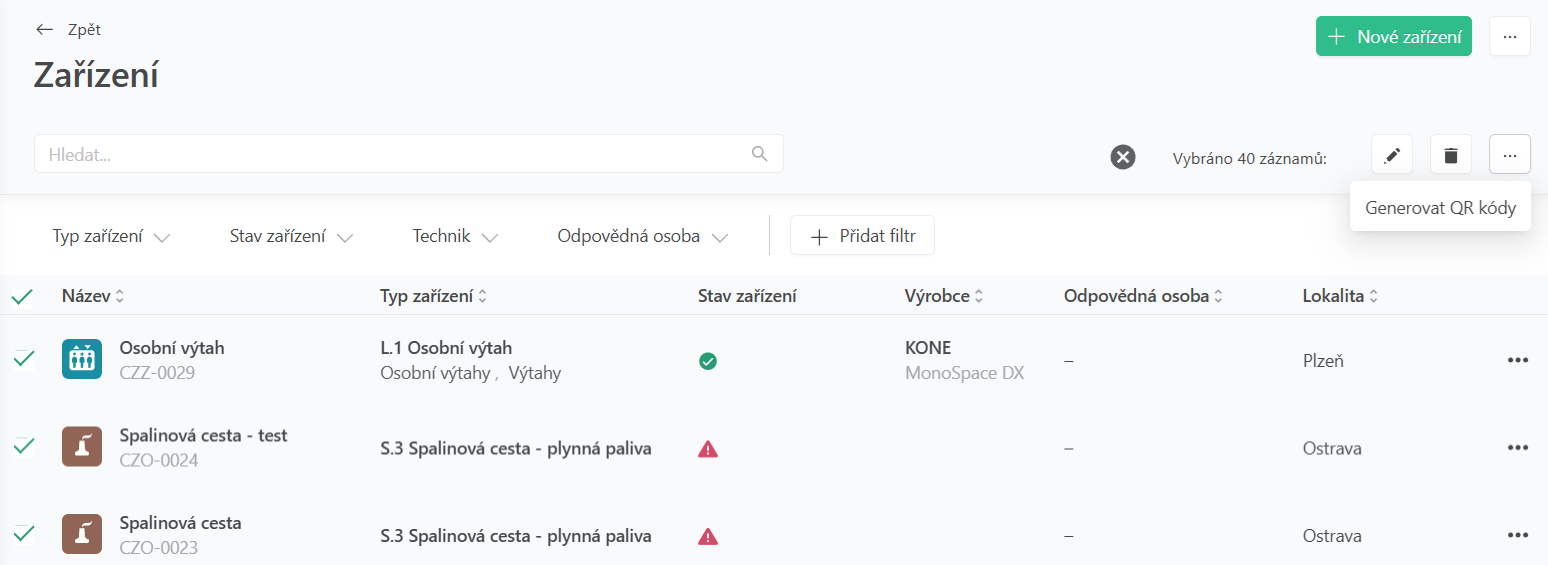This screenshot has height=565, width=1548.
Task: Click the trash delete icon
Action: point(1451,156)
